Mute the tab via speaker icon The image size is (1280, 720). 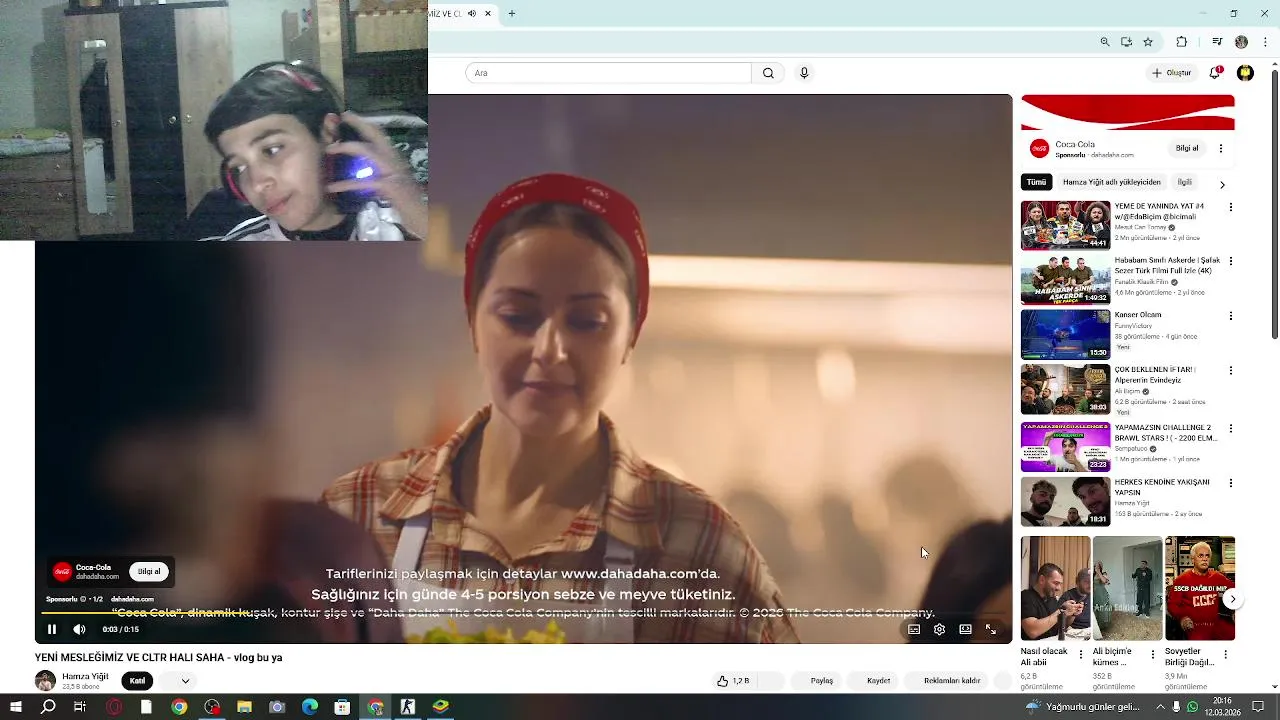coord(472,14)
